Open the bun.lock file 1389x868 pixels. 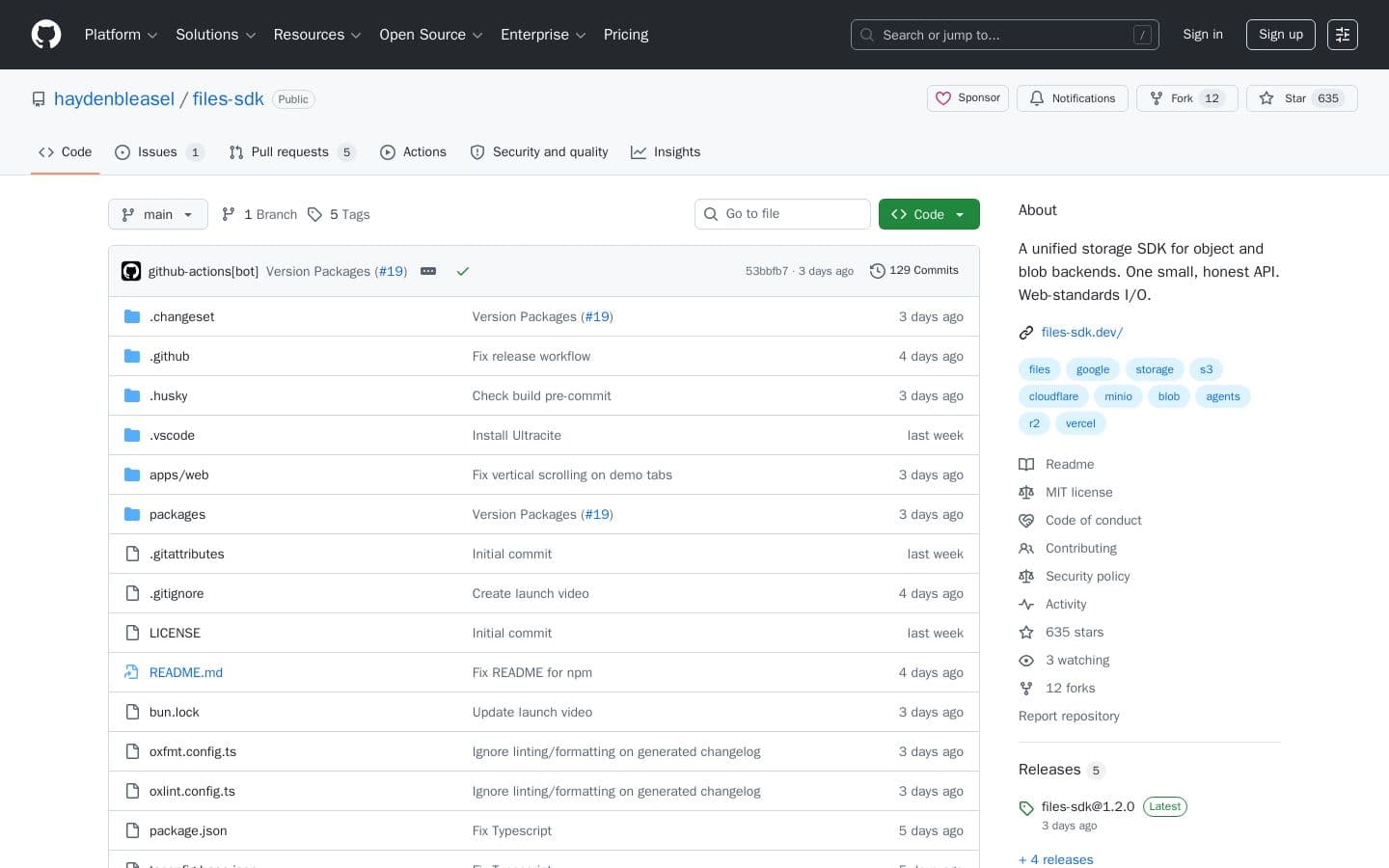pyautogui.click(x=175, y=712)
